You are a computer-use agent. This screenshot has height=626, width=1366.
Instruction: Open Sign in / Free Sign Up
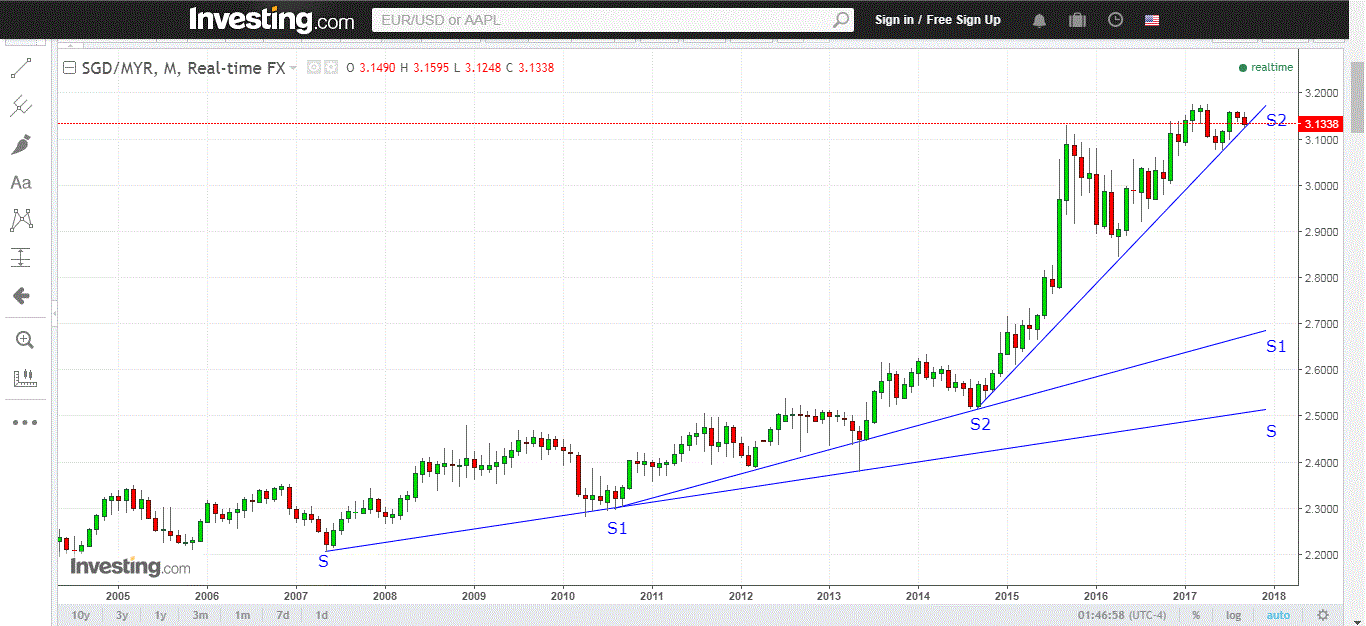coord(938,19)
